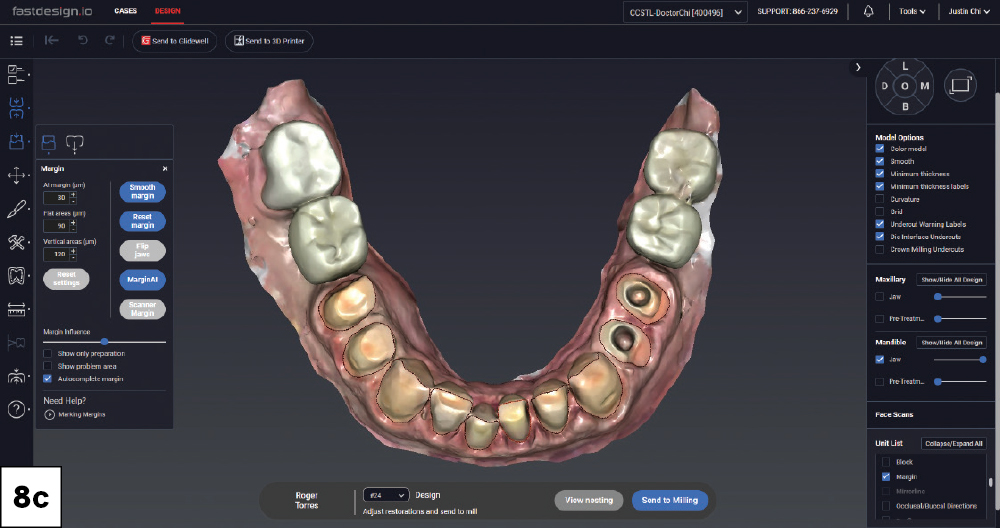Select the ruler measurement tool
The width and height of the screenshot is (1000, 528).
(16, 309)
